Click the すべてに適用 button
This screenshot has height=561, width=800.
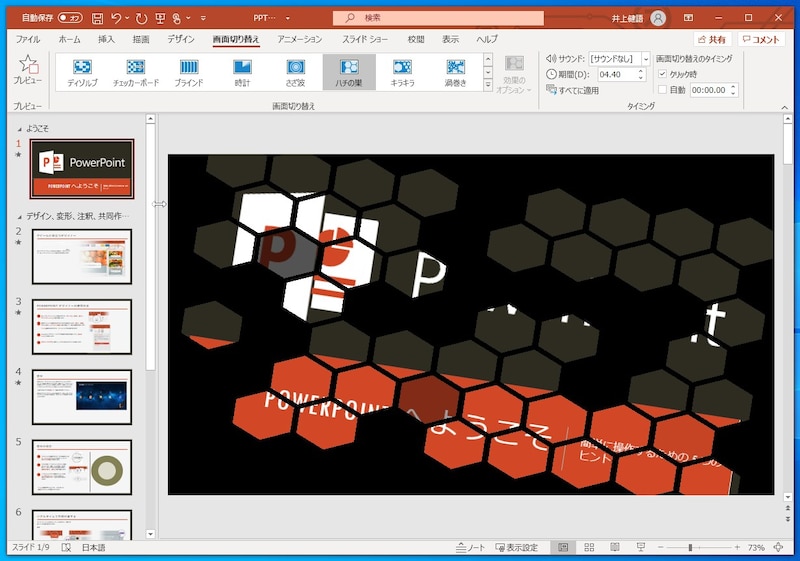[x=573, y=90]
